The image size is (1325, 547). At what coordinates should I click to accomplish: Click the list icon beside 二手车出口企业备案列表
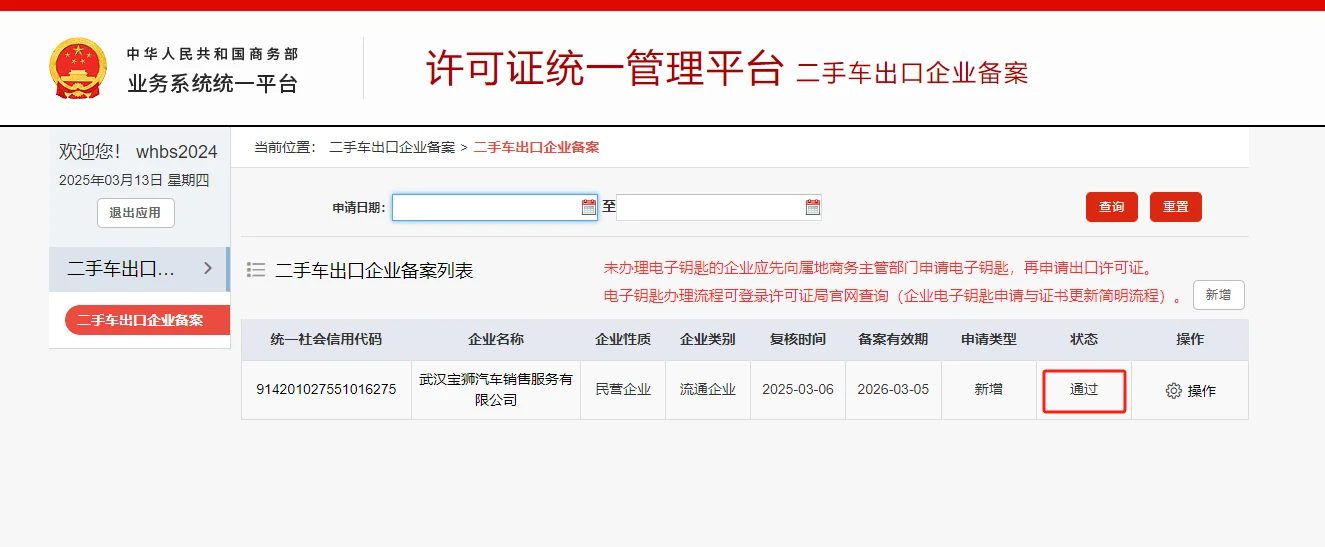[x=256, y=270]
